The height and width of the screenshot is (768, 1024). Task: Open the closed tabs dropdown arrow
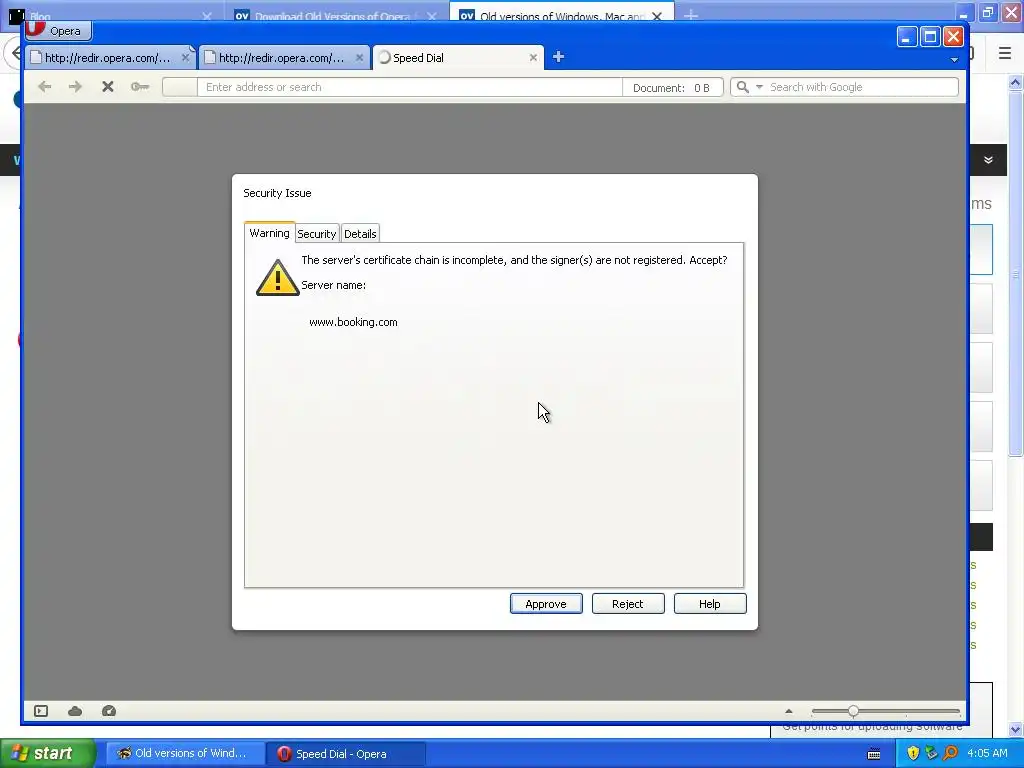pyautogui.click(x=954, y=59)
